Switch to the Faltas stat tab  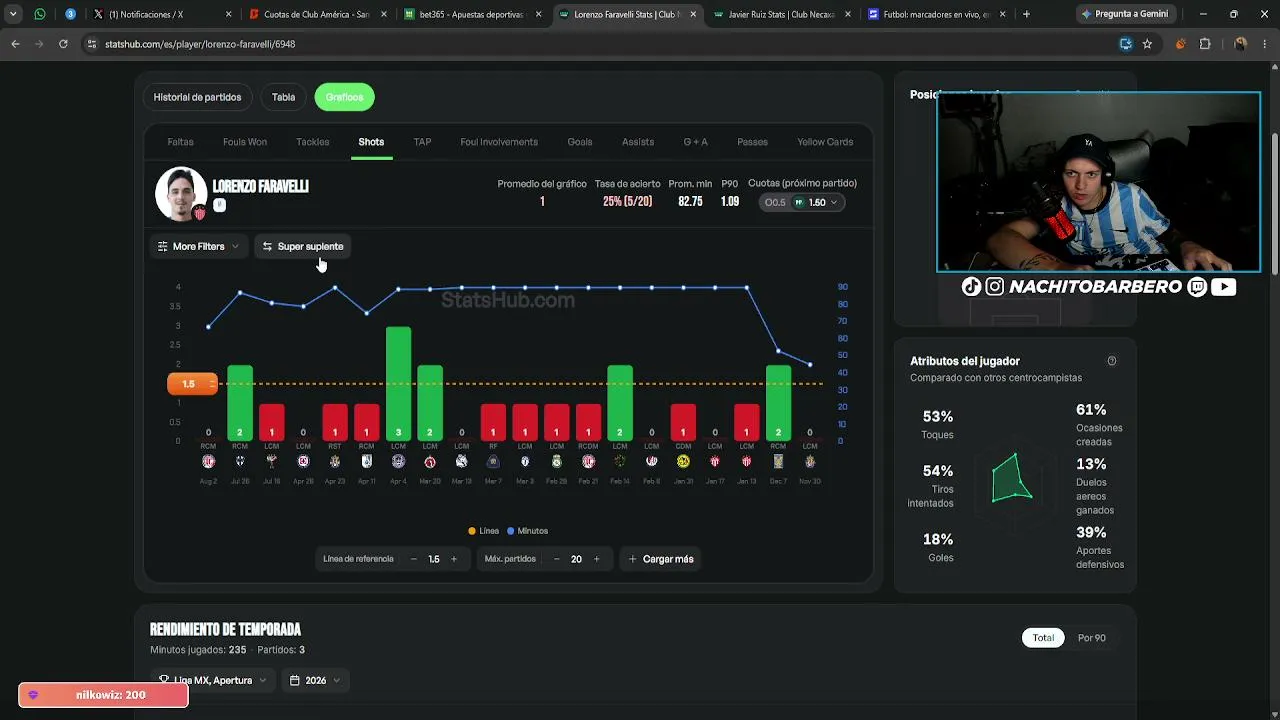point(181,142)
